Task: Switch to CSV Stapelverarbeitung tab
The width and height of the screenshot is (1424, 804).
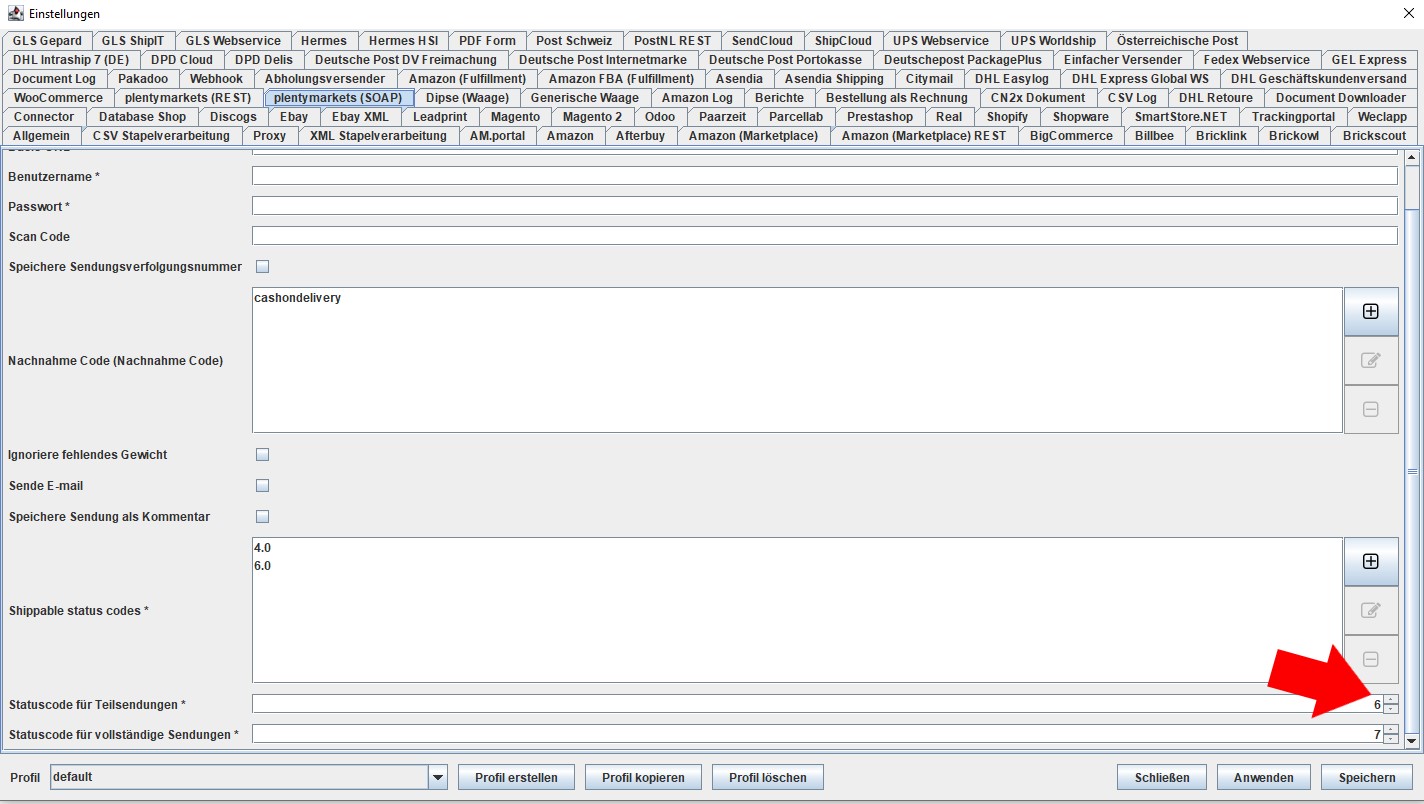Action: (161, 136)
